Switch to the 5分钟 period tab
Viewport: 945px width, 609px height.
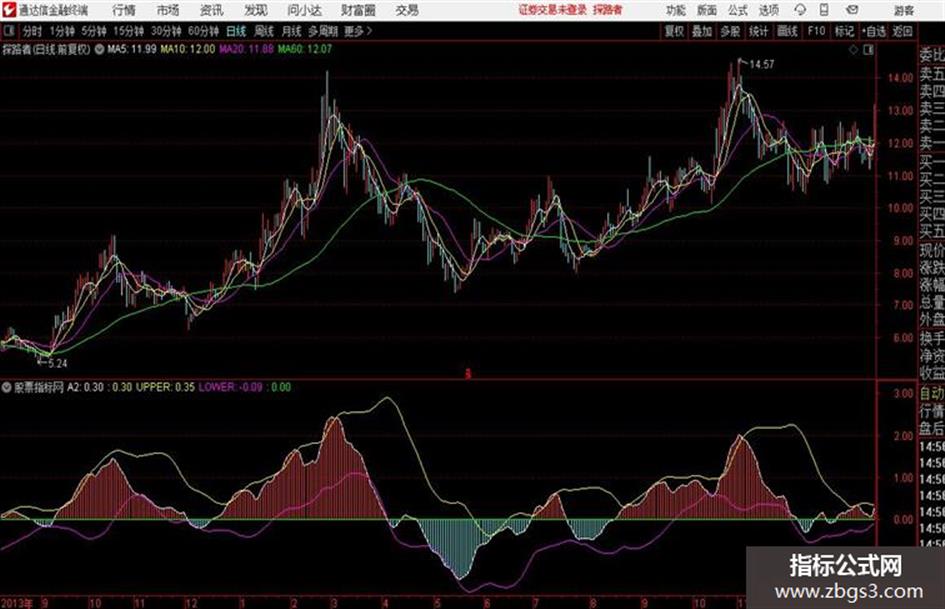click(94, 31)
